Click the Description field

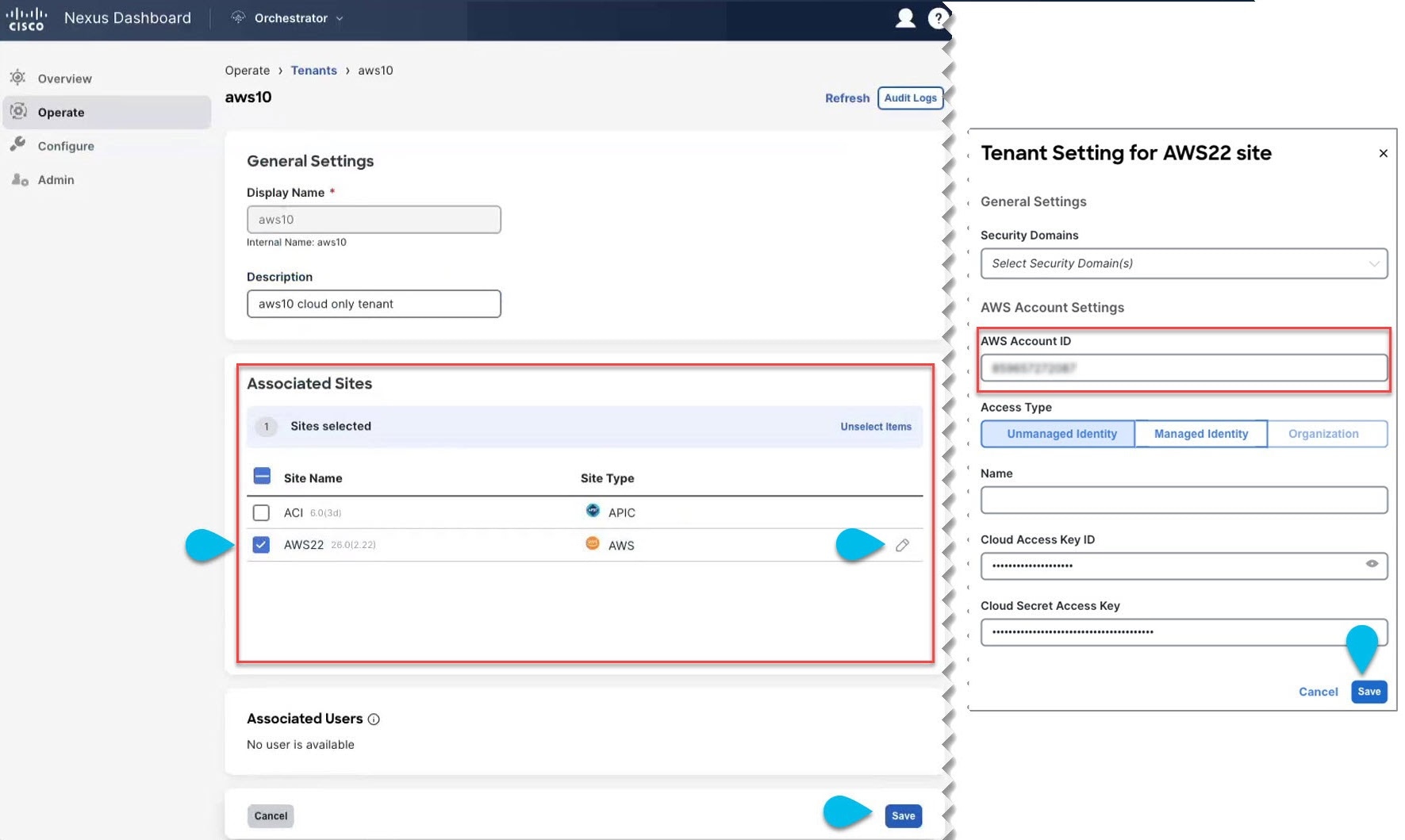click(x=374, y=304)
